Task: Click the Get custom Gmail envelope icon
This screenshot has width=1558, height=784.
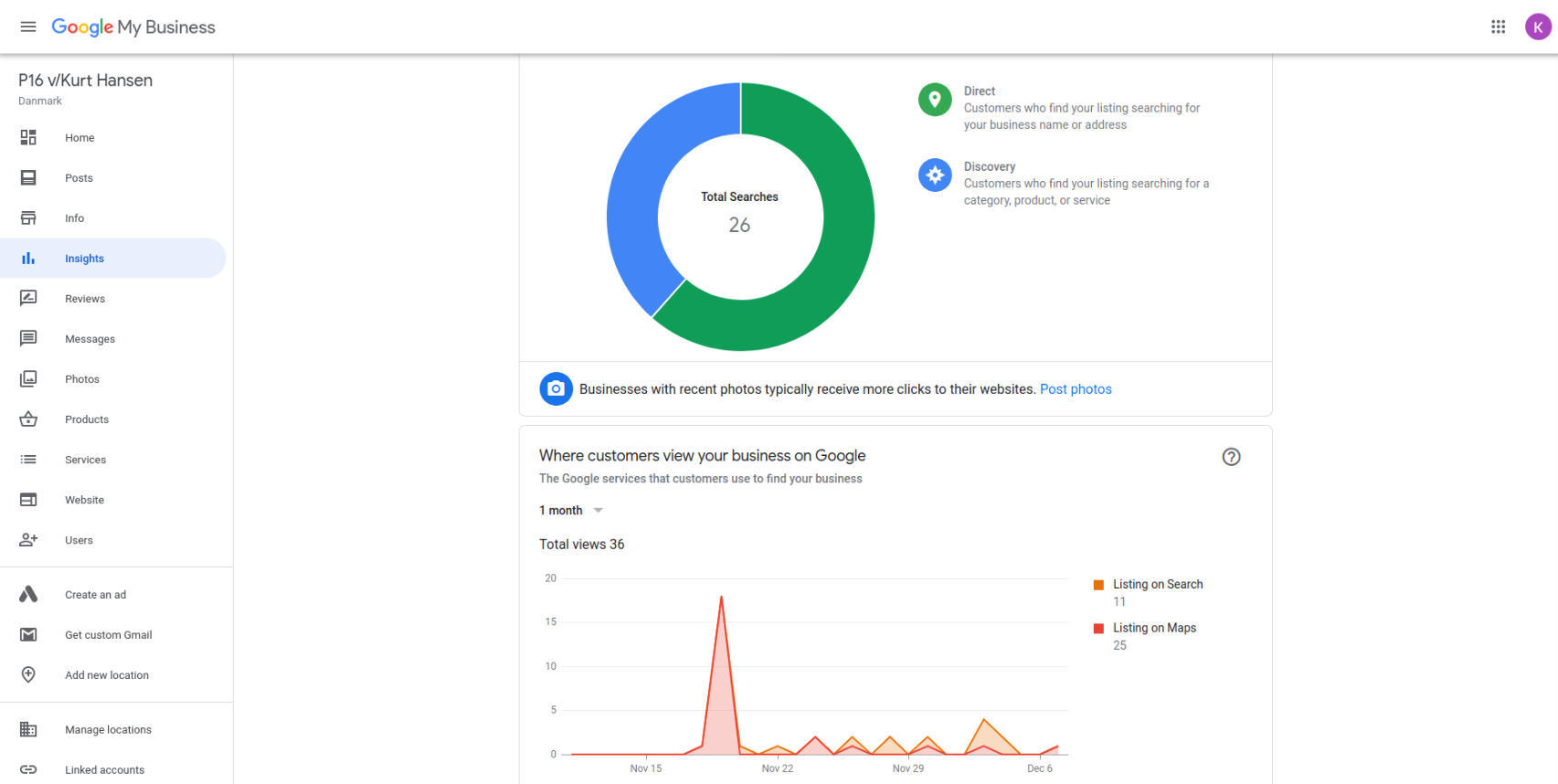Action: click(x=28, y=634)
